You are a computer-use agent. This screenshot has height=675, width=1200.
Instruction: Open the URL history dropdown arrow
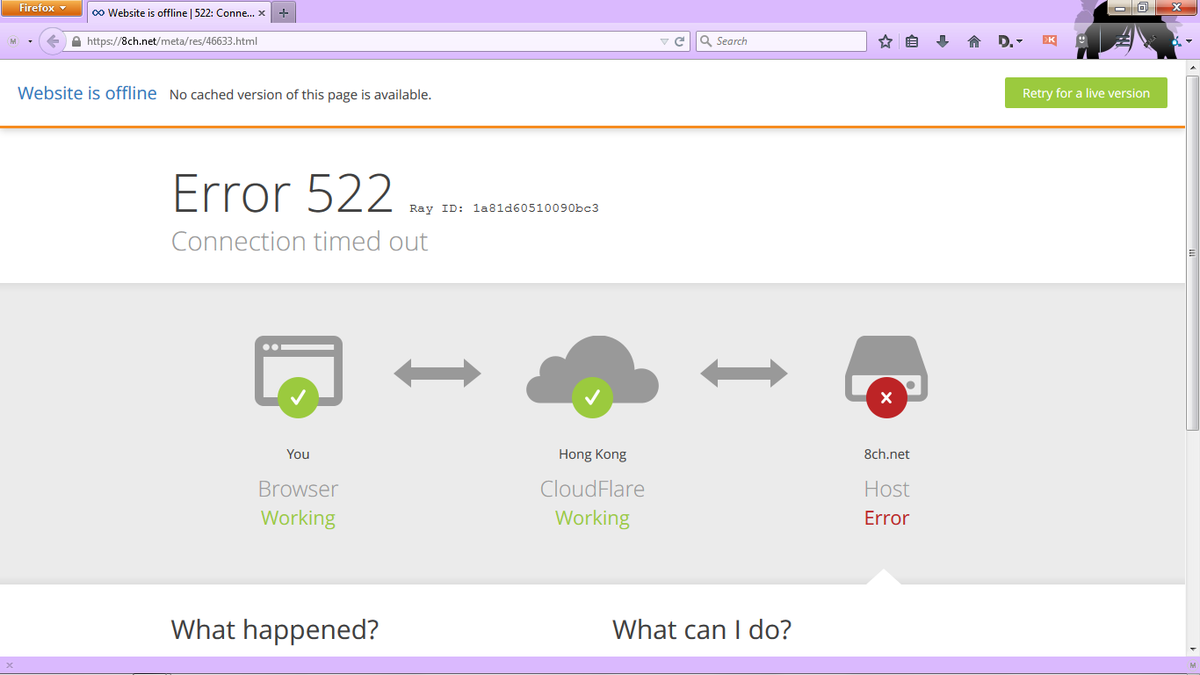click(x=665, y=41)
